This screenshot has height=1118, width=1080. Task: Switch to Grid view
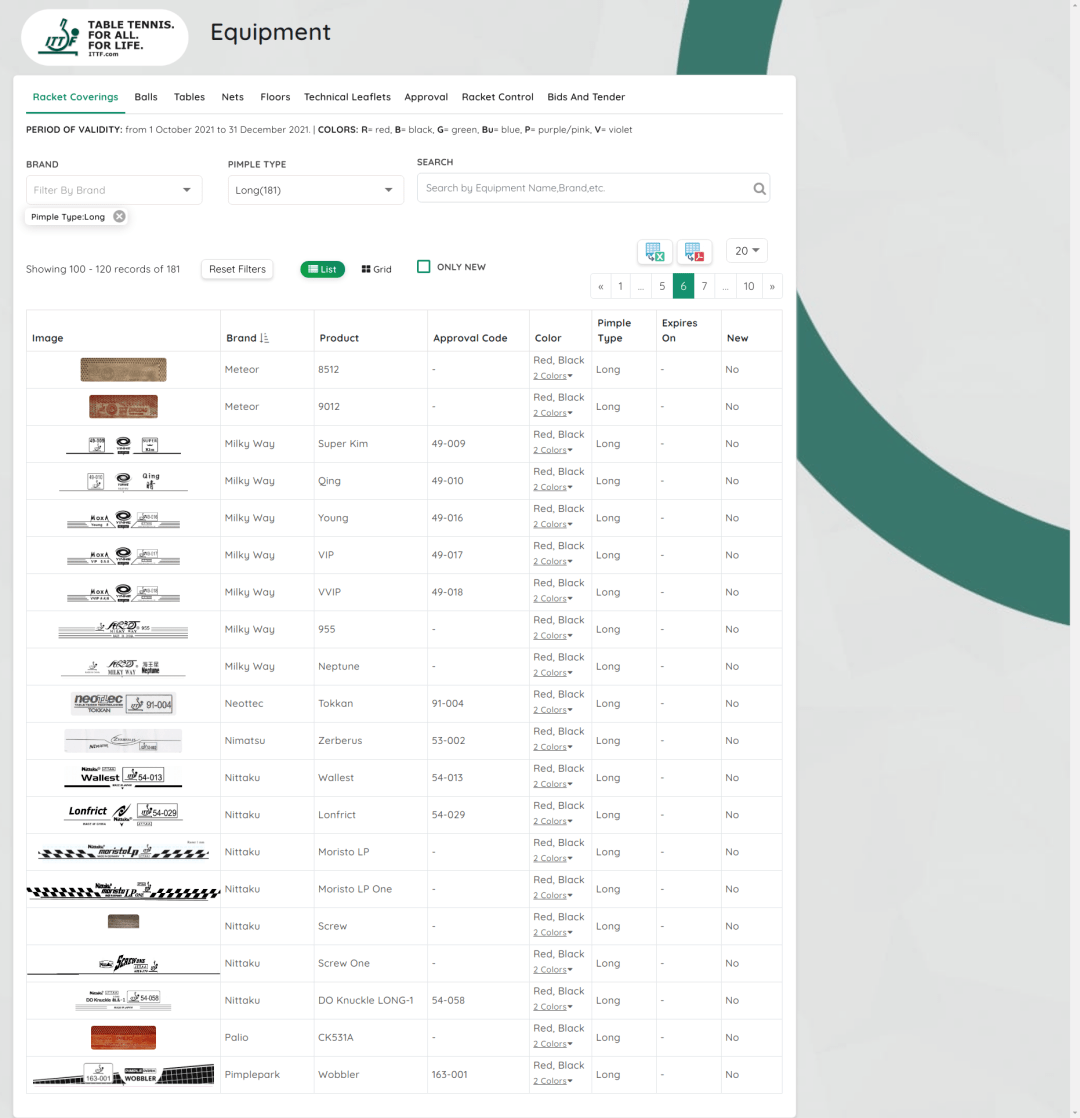click(x=377, y=269)
